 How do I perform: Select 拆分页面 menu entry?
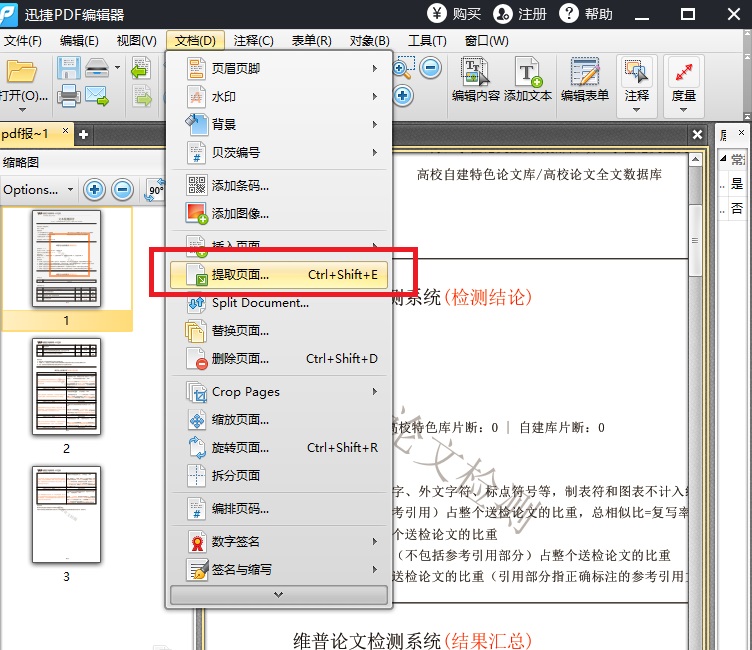coord(279,475)
